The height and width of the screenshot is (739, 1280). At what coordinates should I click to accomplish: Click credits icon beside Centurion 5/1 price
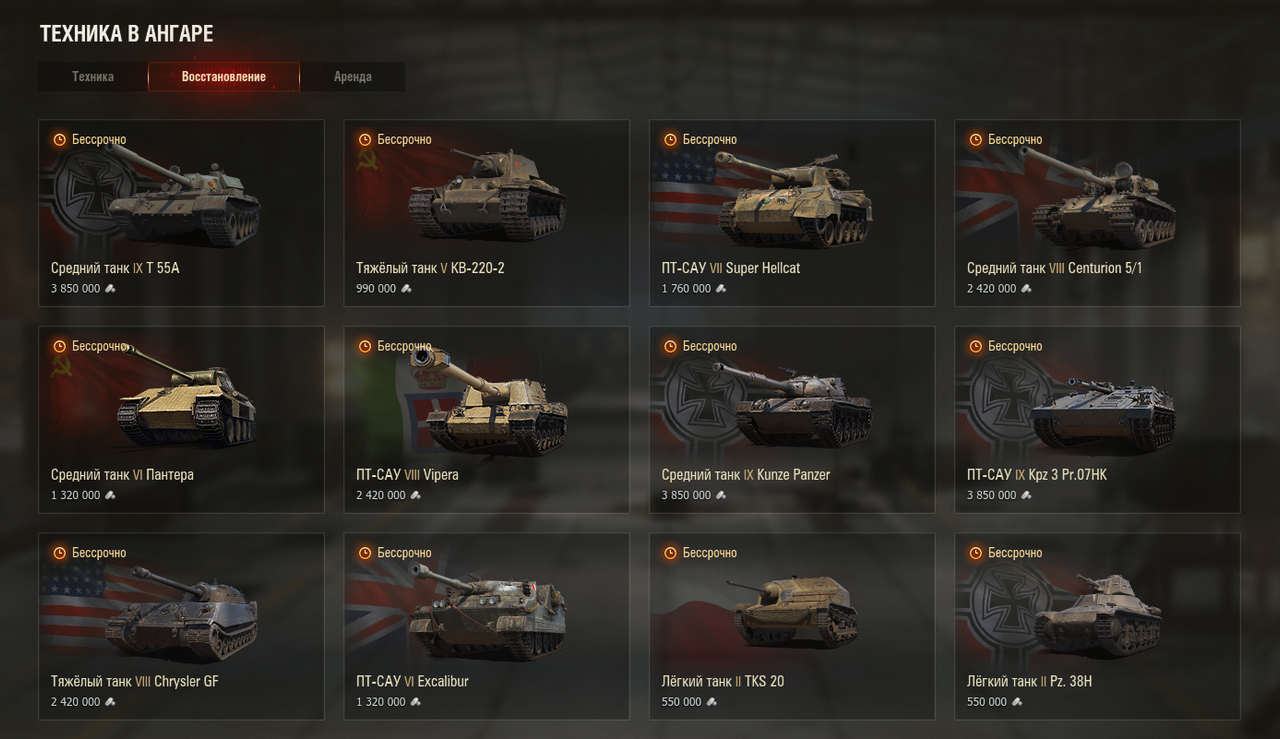pyautogui.click(x=1026, y=289)
